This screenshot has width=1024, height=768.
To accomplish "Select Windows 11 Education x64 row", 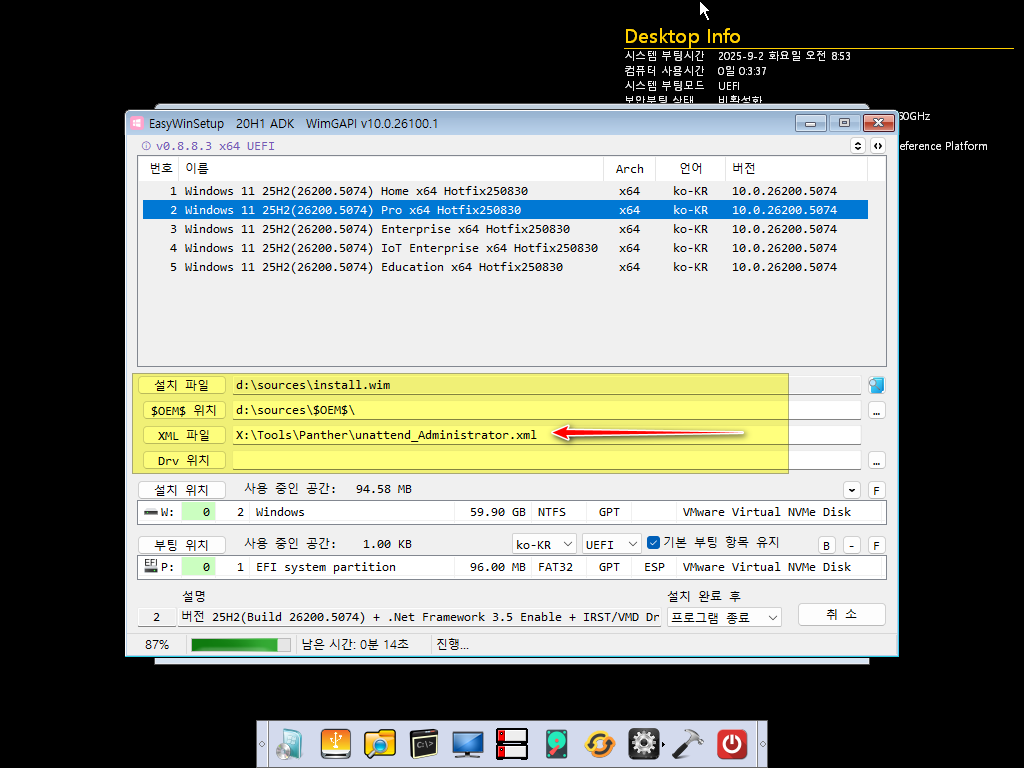I will pyautogui.click(x=505, y=266).
